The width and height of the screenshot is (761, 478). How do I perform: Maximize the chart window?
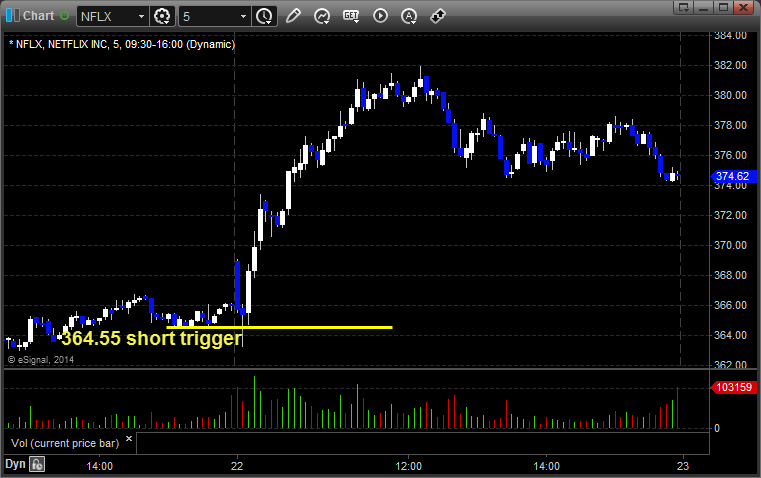pyautogui.click(x=723, y=7)
